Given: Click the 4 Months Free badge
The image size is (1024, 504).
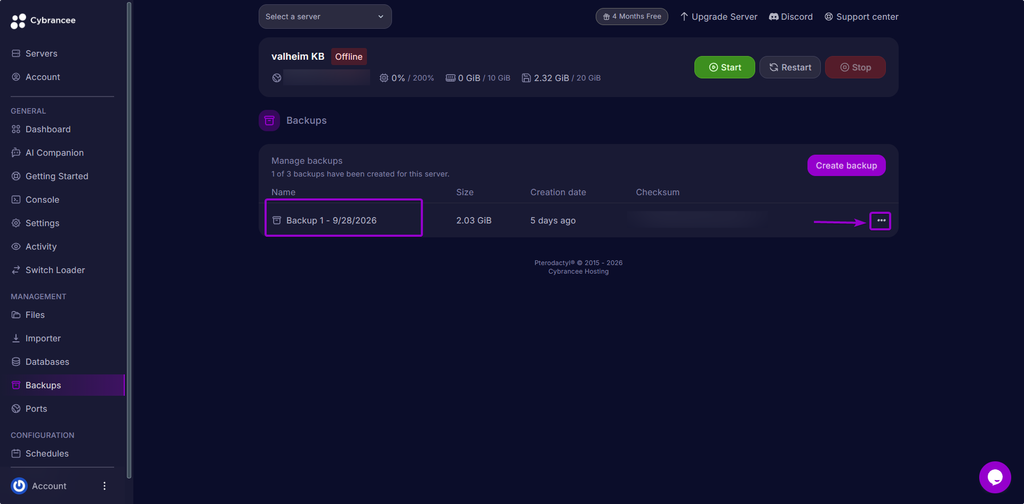Looking at the screenshot, I should pos(632,16).
